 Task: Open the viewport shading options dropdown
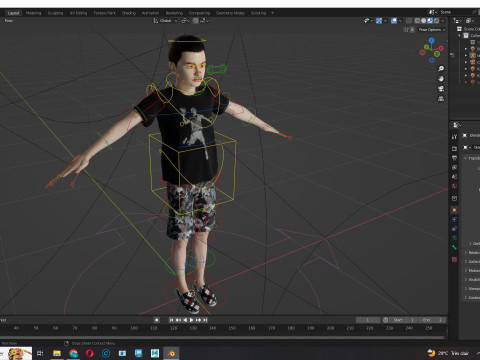[443, 21]
